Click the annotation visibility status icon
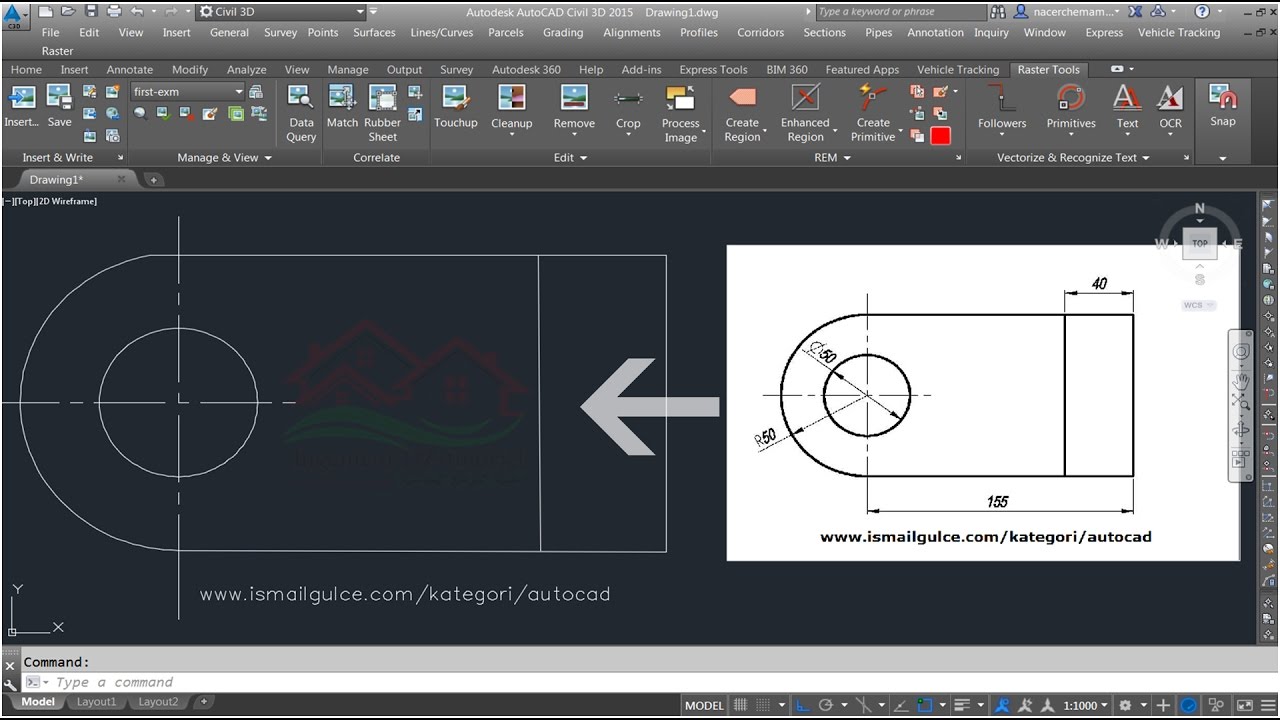The height and width of the screenshot is (720, 1280). pos(1002,705)
